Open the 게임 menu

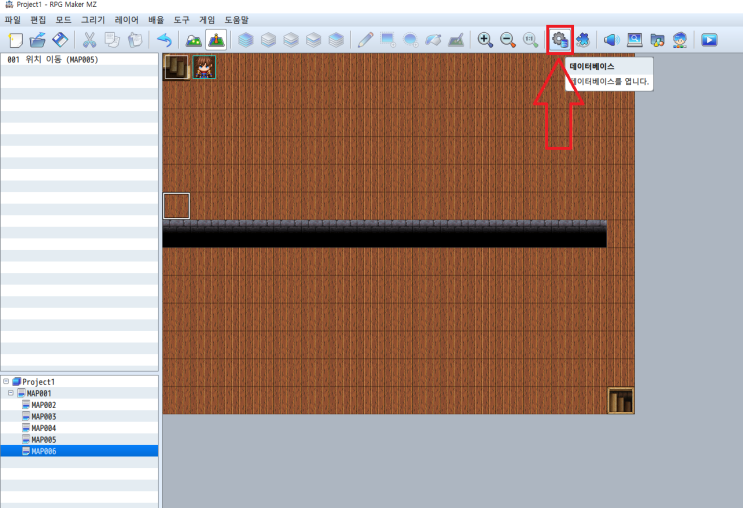click(x=207, y=20)
